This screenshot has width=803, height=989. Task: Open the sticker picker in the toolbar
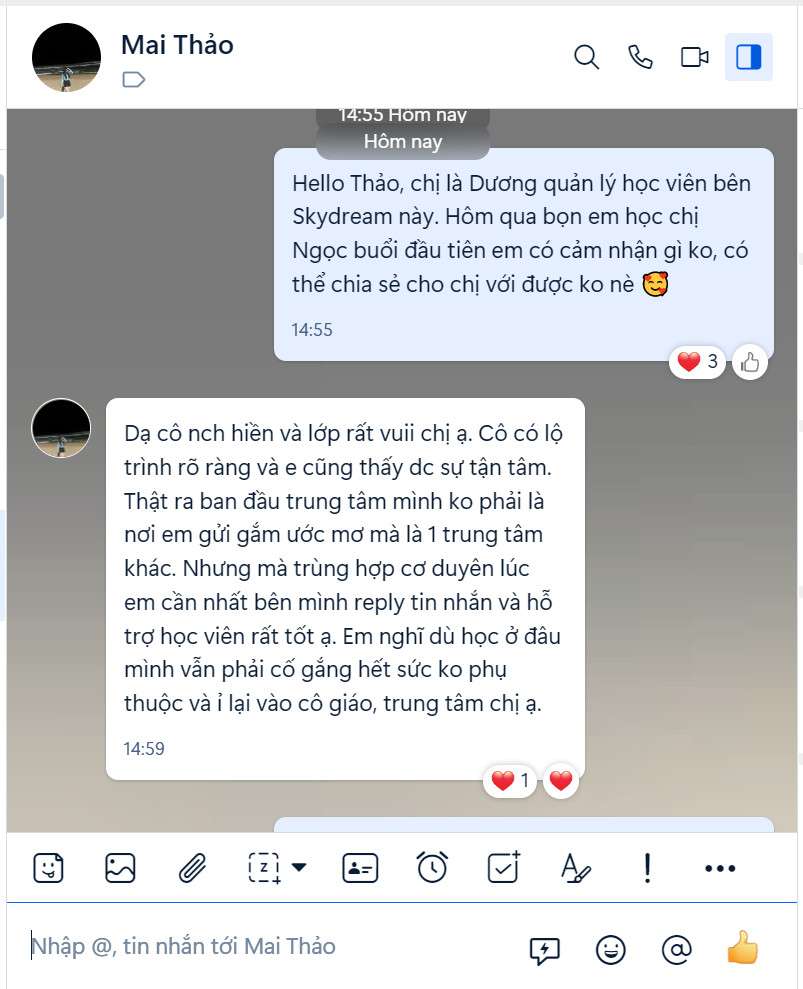click(48, 868)
